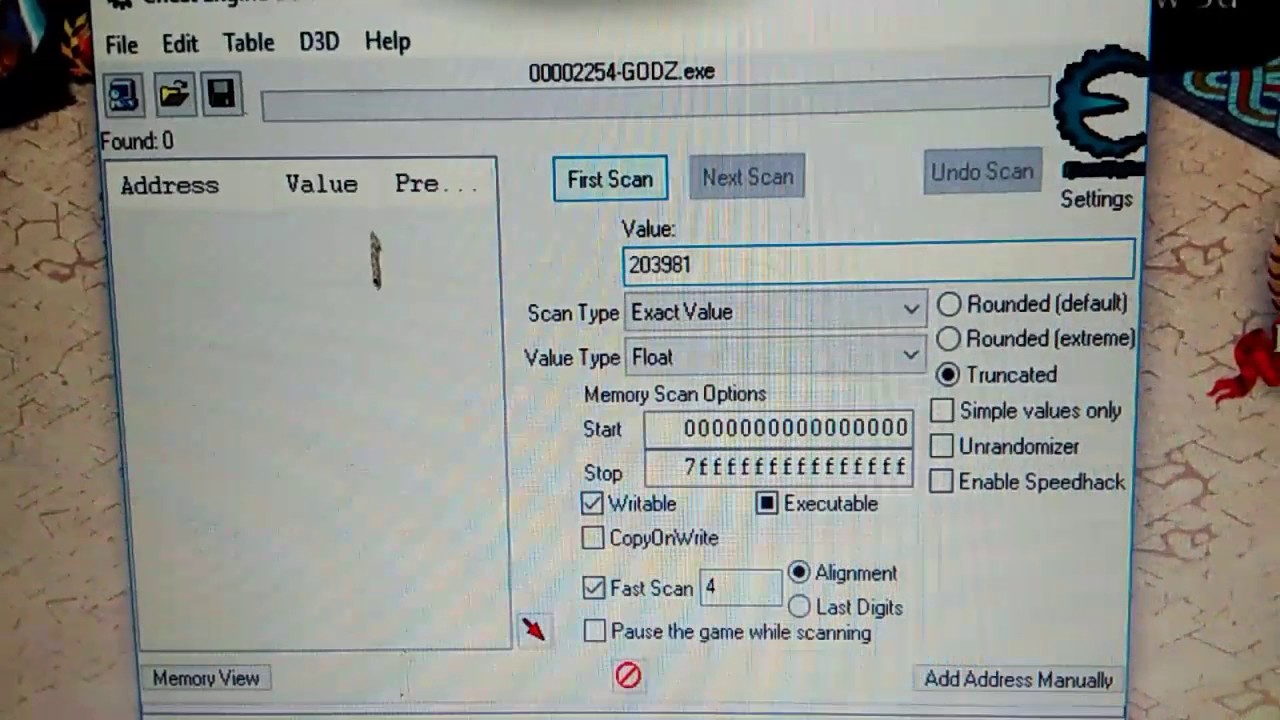Click the First Scan button

tap(610, 179)
